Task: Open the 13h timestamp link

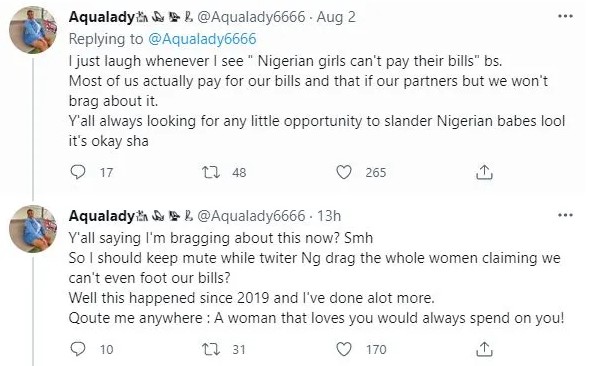Action: coord(329,216)
